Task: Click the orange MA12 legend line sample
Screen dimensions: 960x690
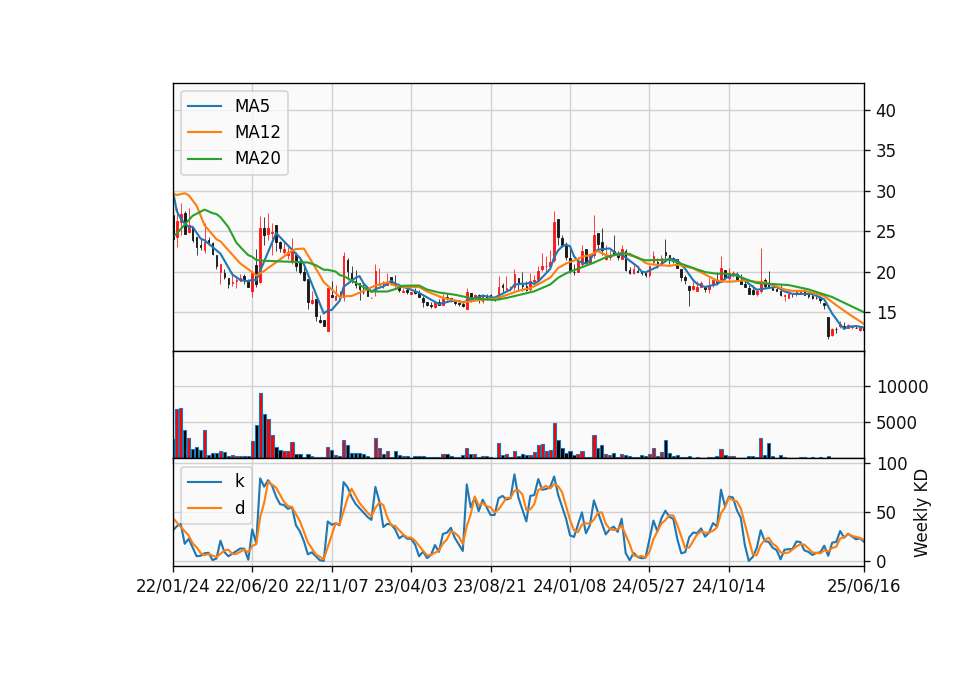Action: tap(204, 132)
